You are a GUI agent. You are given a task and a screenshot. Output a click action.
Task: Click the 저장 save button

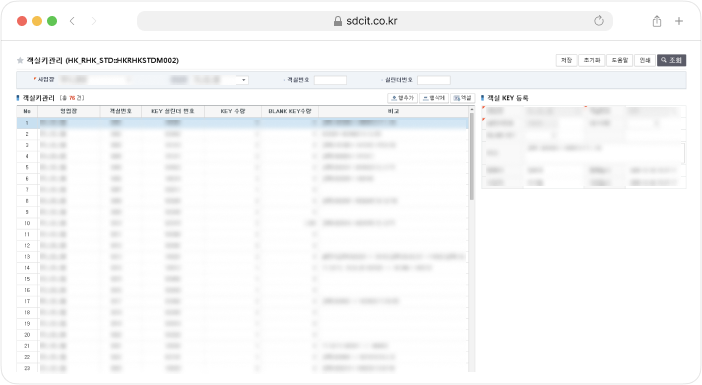coord(566,60)
